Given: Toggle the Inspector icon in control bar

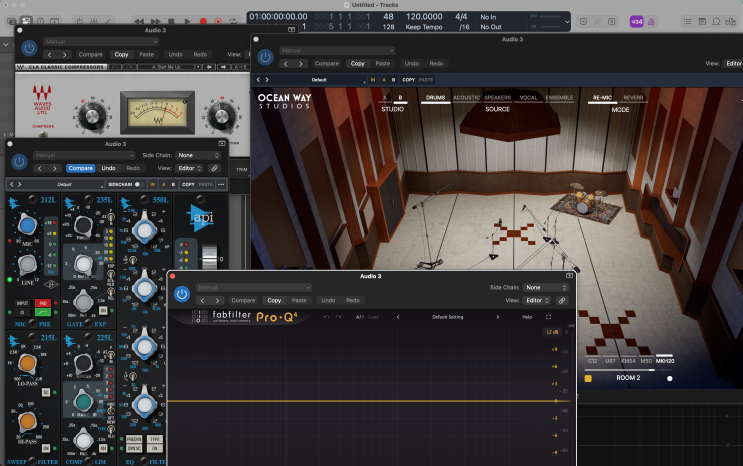Looking at the screenshot, I should click(x=26, y=21).
